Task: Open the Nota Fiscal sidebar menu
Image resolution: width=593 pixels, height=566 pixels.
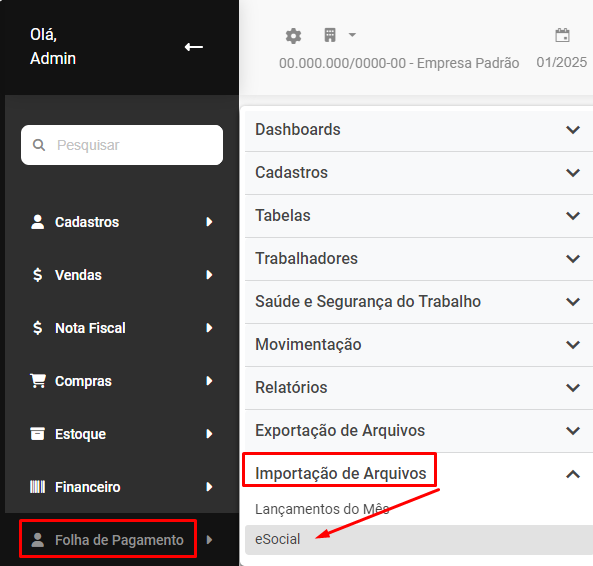Action: (121, 328)
